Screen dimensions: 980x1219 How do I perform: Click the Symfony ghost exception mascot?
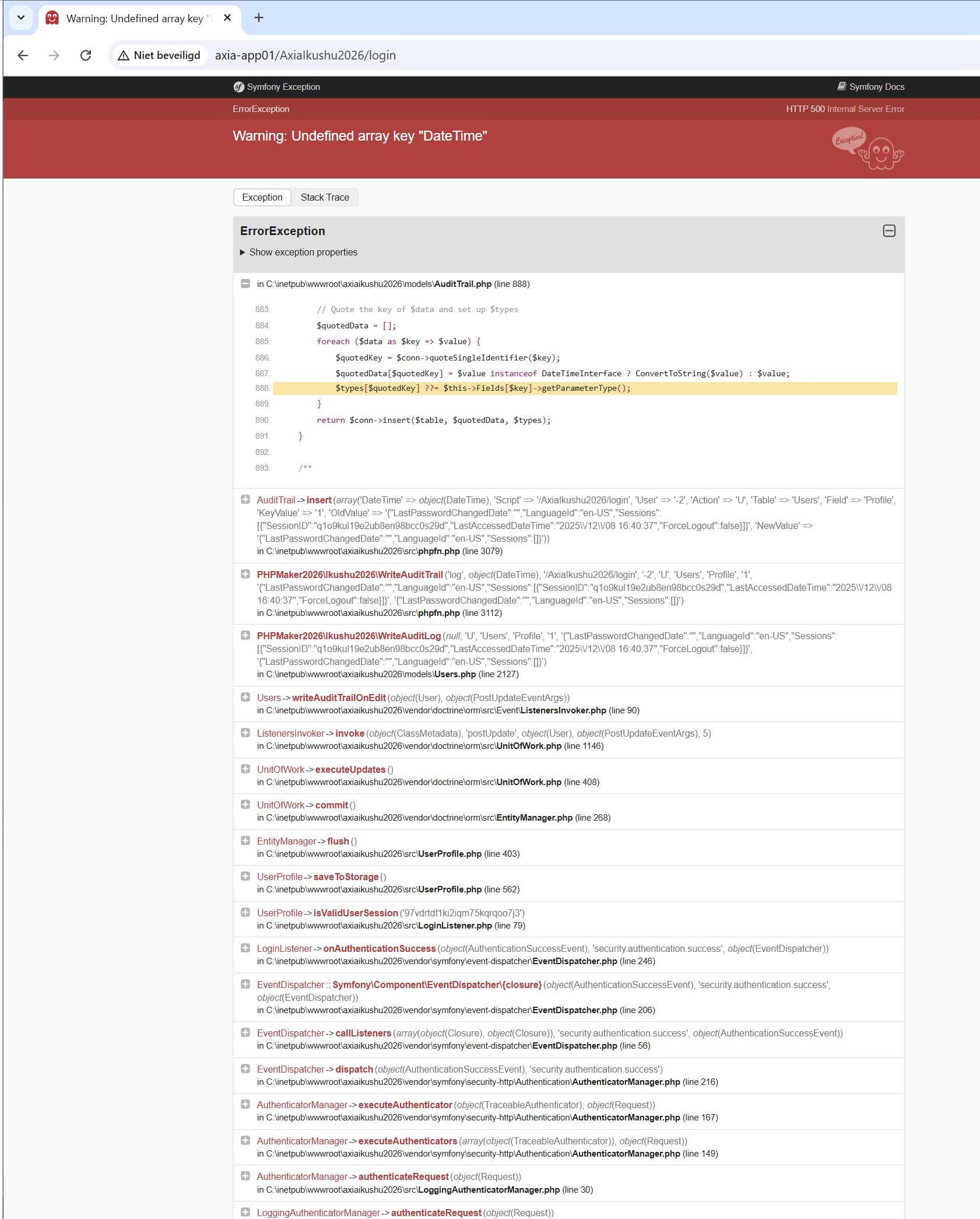(x=880, y=154)
